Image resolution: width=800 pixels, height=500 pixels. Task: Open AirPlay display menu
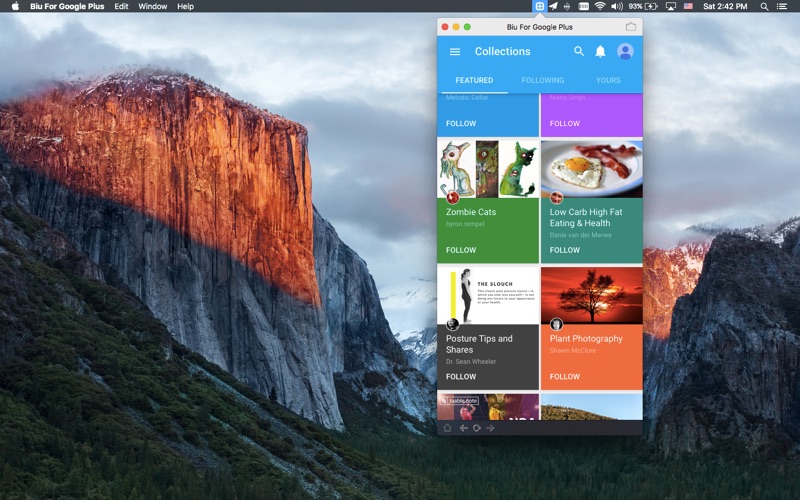(x=671, y=6)
